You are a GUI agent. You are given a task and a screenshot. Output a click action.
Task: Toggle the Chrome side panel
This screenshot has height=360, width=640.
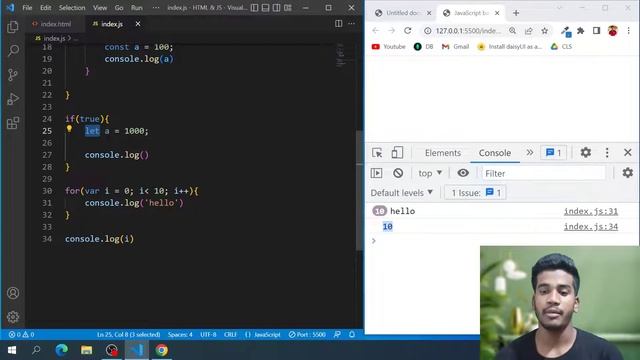pos(596,31)
